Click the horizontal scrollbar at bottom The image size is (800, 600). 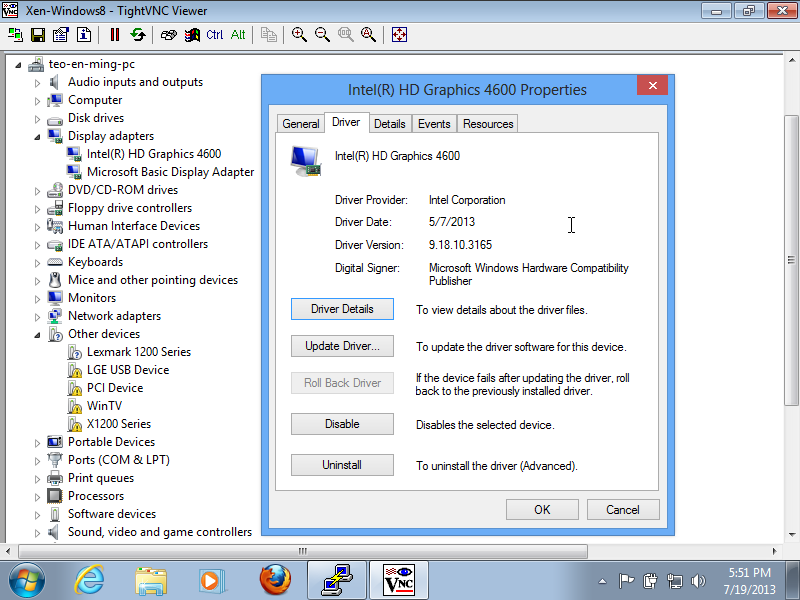pos(300,551)
